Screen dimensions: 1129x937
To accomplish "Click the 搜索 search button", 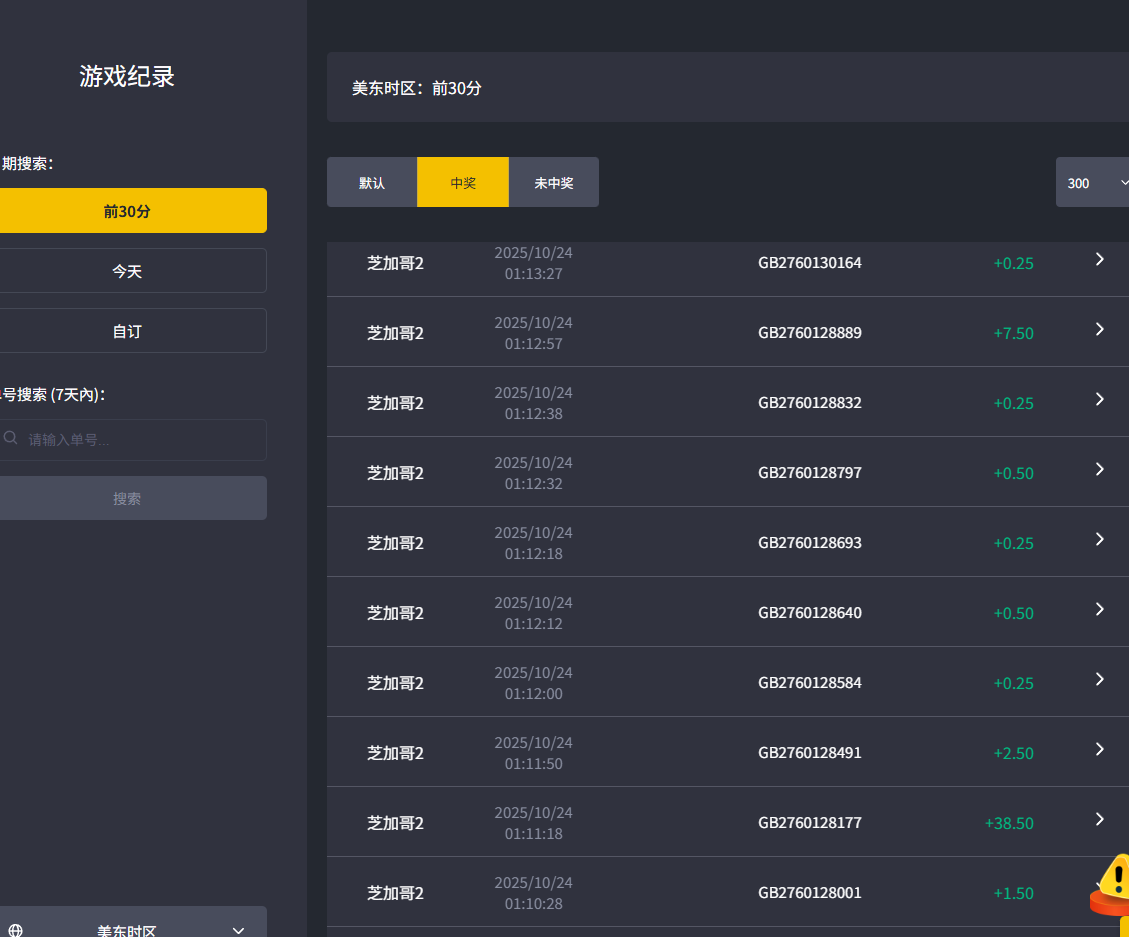I will 127,498.
